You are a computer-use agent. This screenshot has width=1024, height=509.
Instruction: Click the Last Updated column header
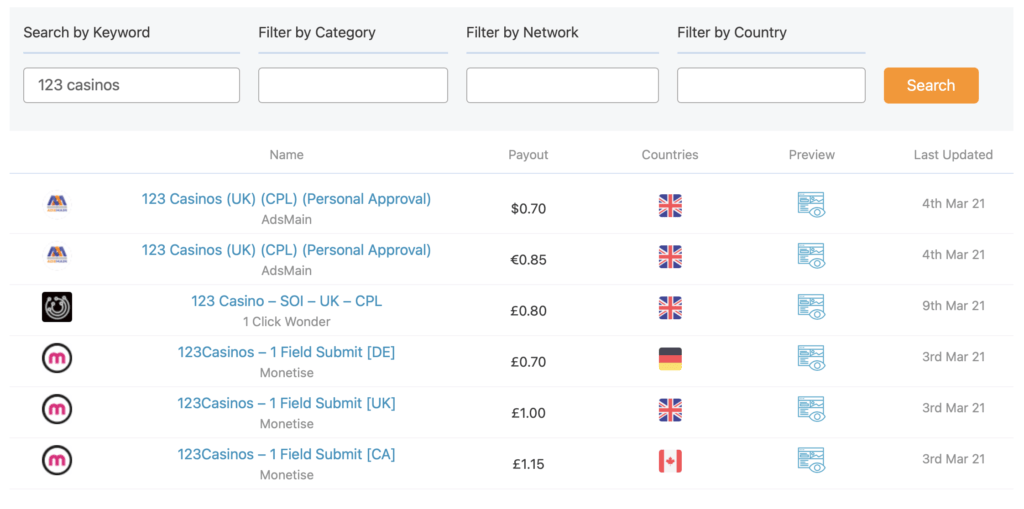pyautogui.click(x=952, y=155)
